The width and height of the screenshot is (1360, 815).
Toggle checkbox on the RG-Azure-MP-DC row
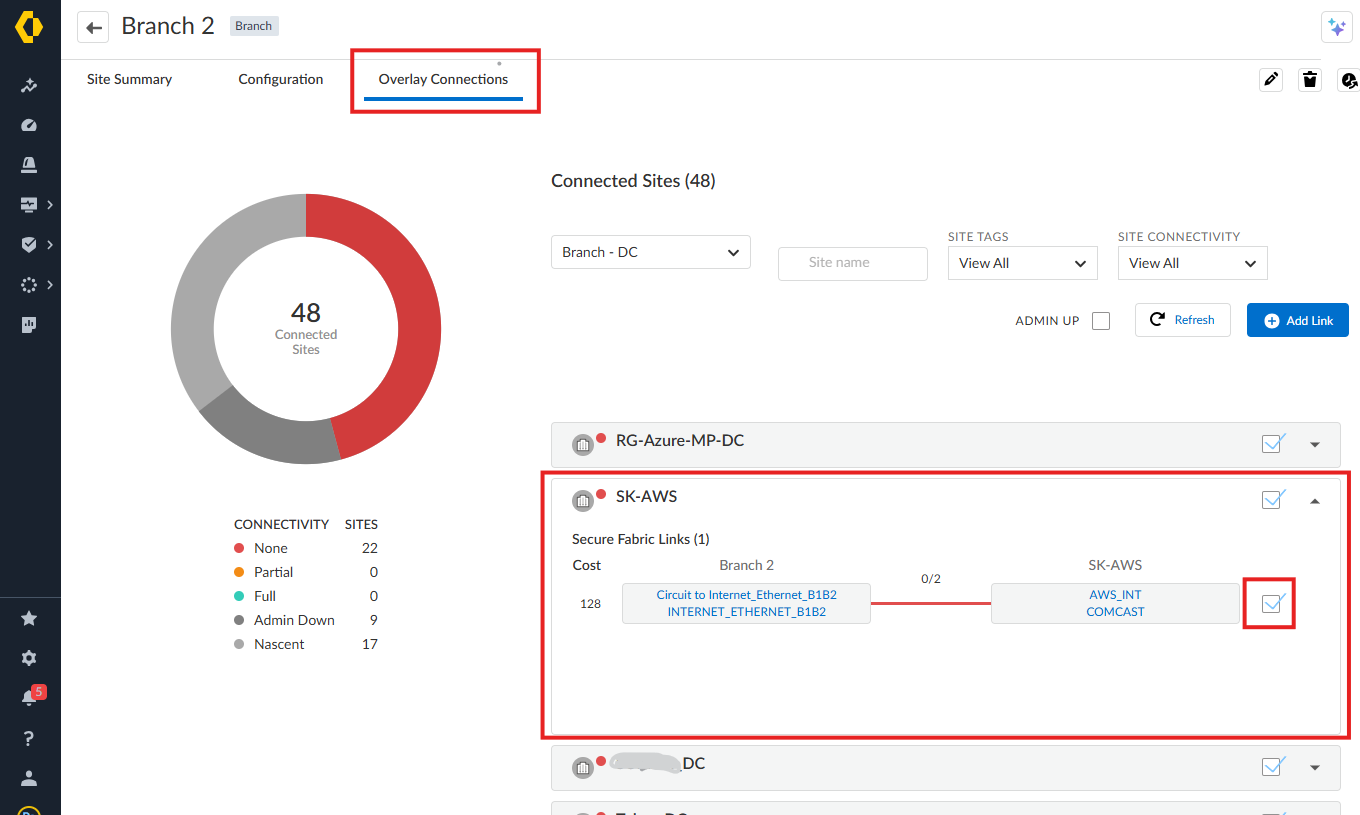point(1272,444)
